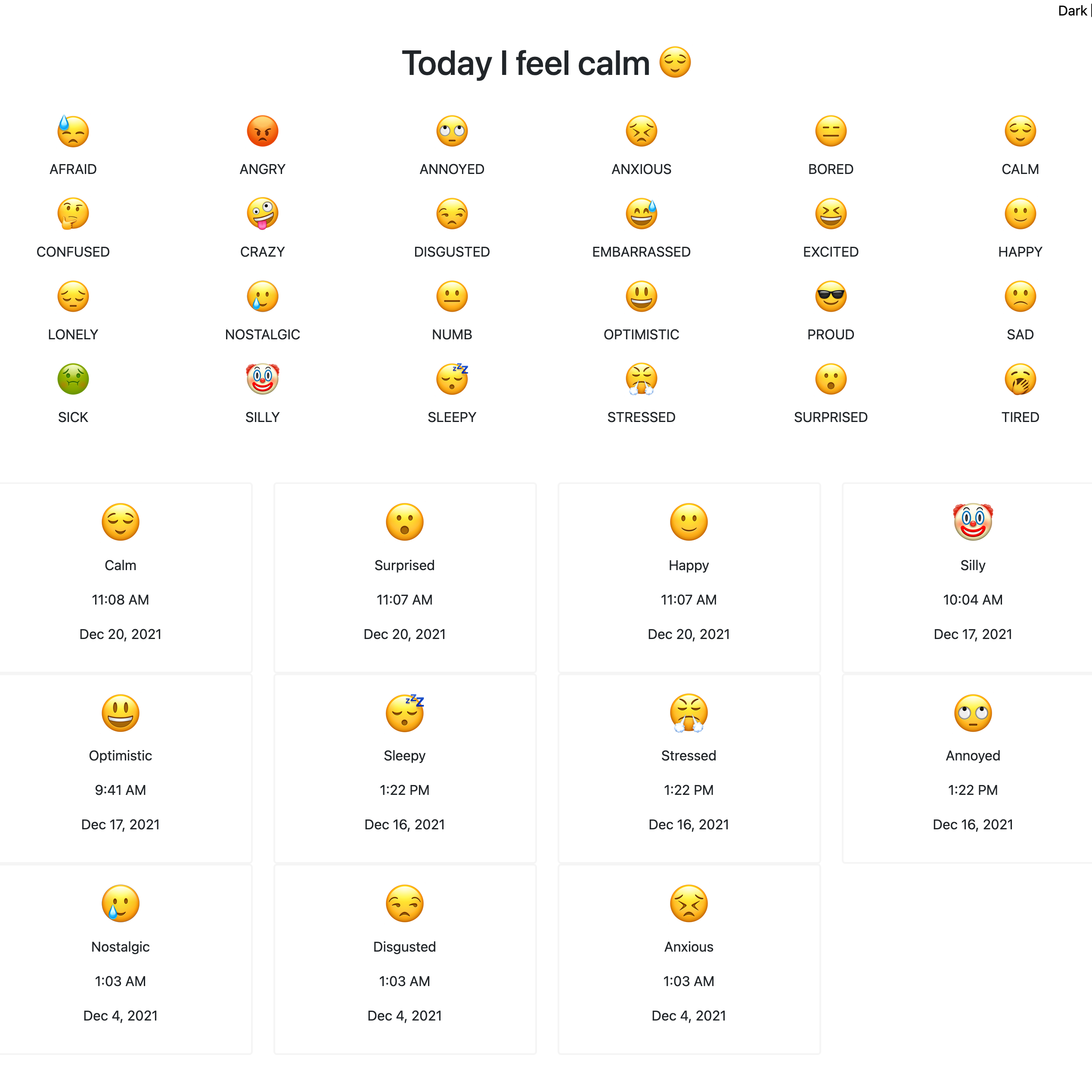
Task: Open the Calm entry card from 11:08 AM
Action: point(125,578)
